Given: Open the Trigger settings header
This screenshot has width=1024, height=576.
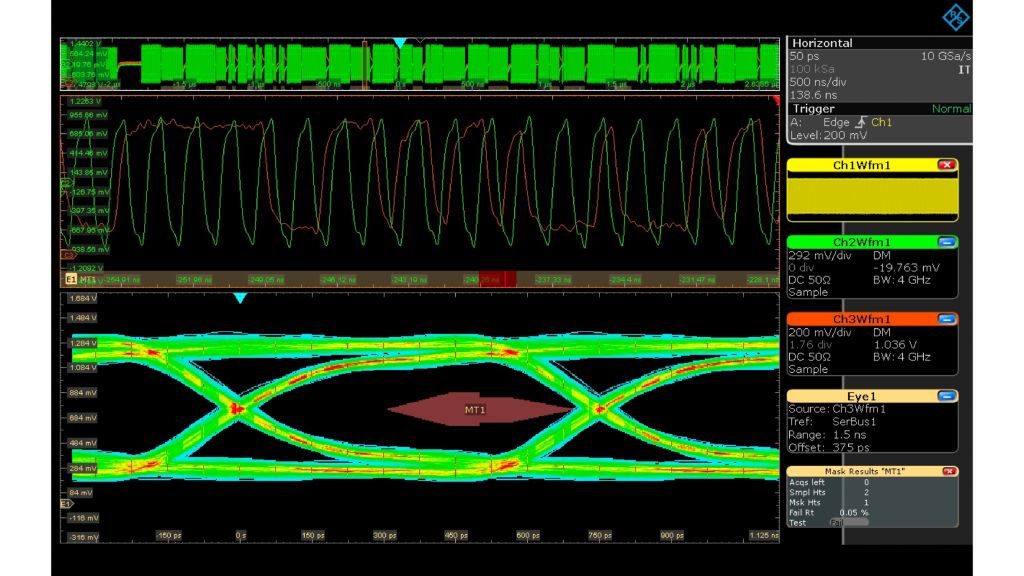Looking at the screenshot, I should 811,108.
